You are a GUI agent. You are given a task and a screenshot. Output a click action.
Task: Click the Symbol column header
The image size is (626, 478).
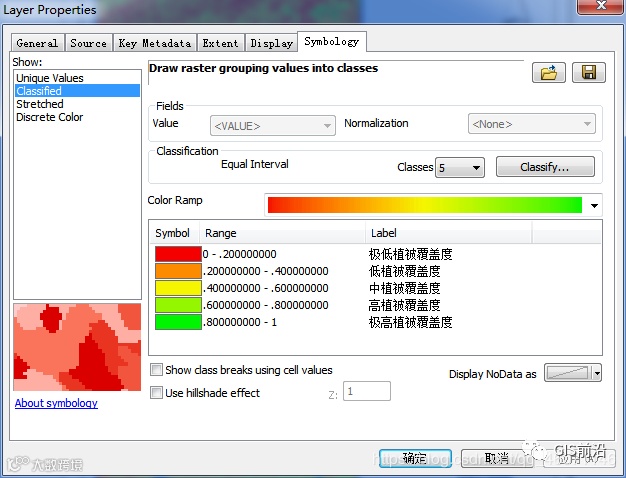coord(172,233)
